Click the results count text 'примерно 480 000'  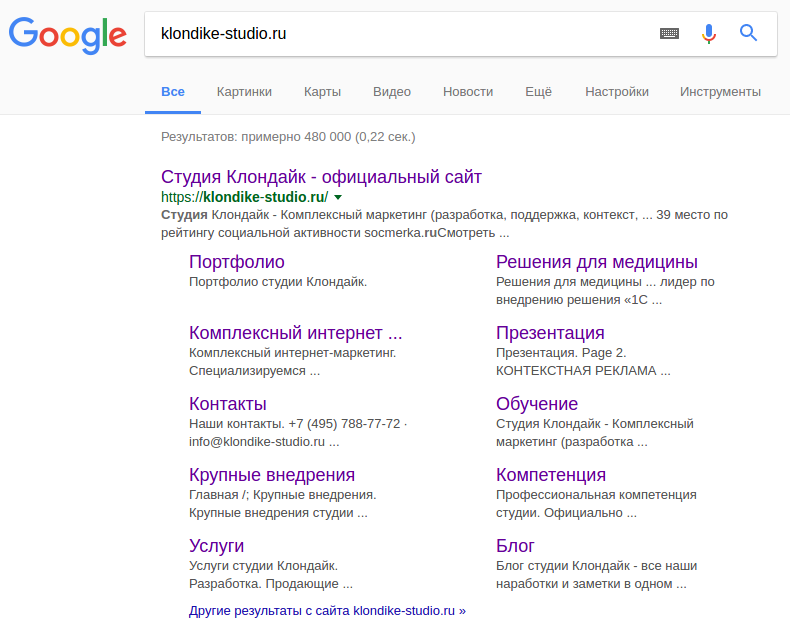click(296, 137)
